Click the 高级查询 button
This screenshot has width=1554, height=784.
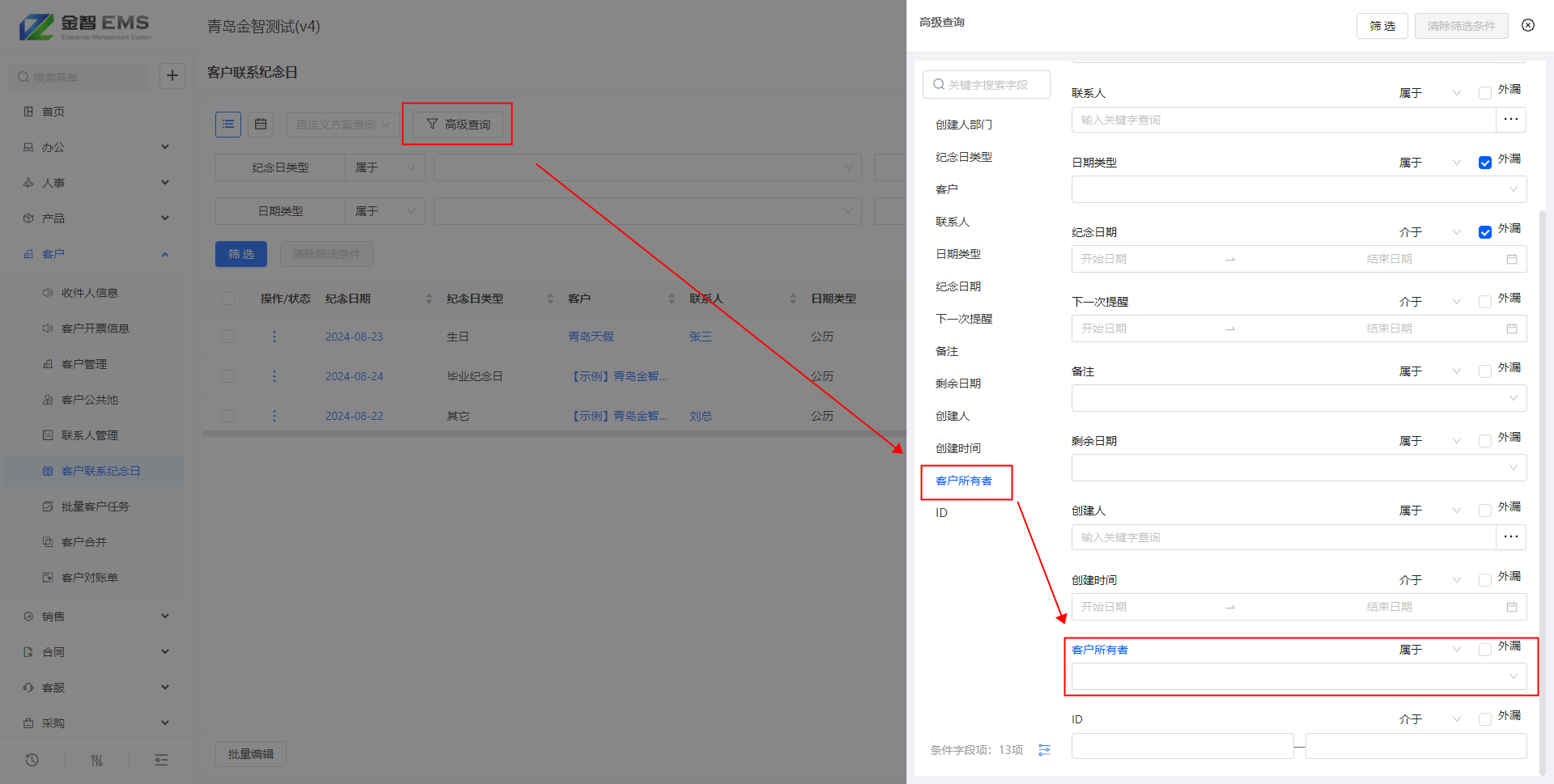click(x=458, y=124)
